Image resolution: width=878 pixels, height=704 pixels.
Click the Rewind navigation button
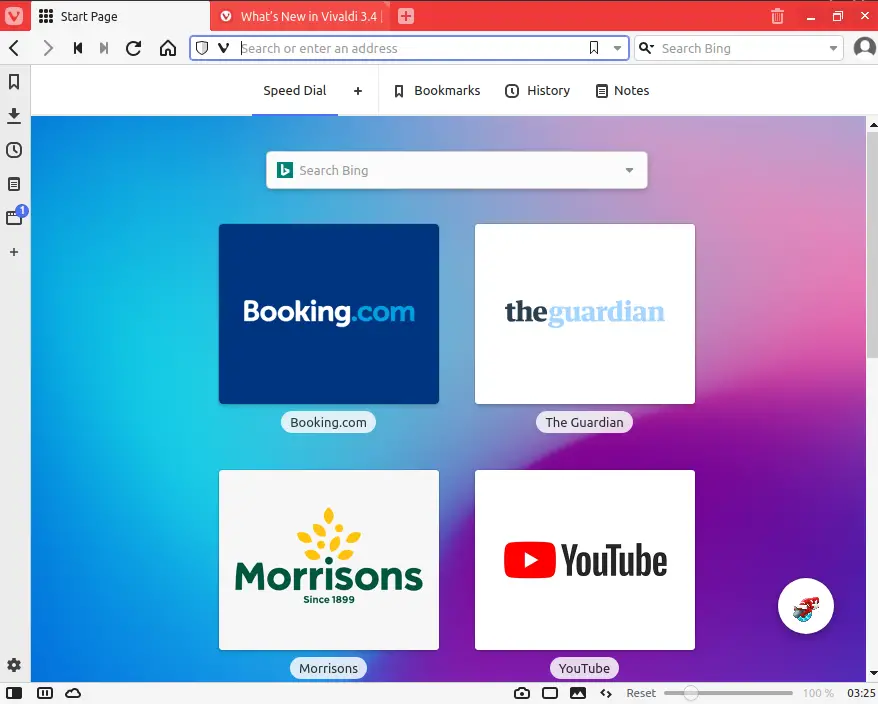click(x=77, y=48)
